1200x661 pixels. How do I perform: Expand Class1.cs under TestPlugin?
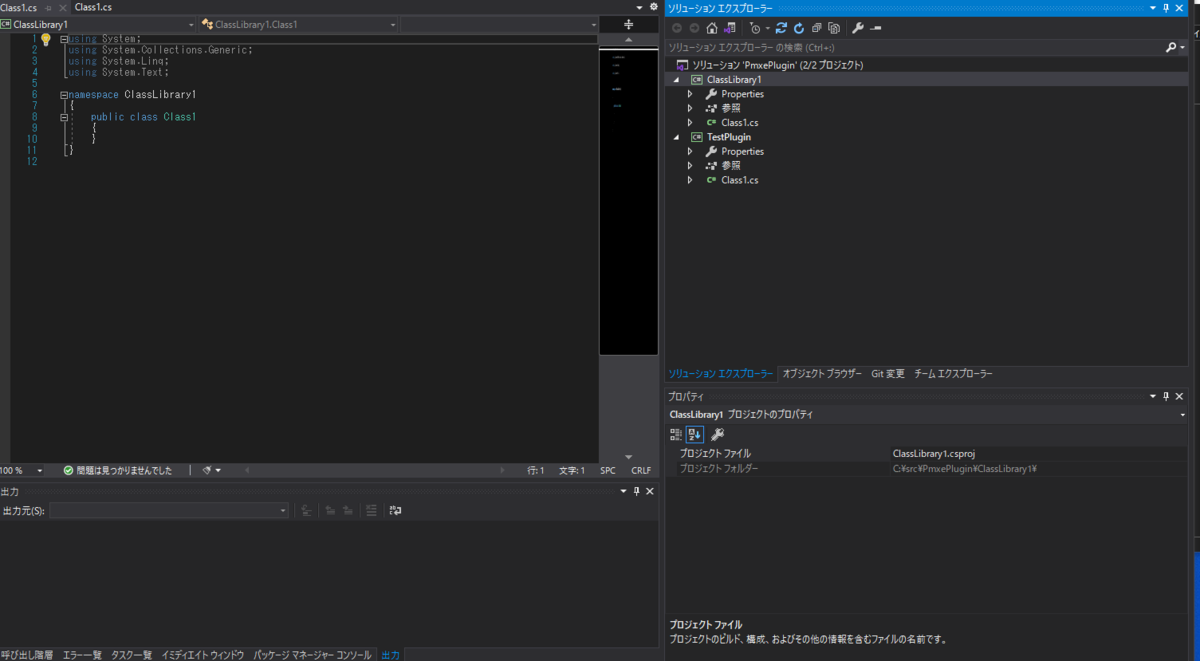click(689, 180)
